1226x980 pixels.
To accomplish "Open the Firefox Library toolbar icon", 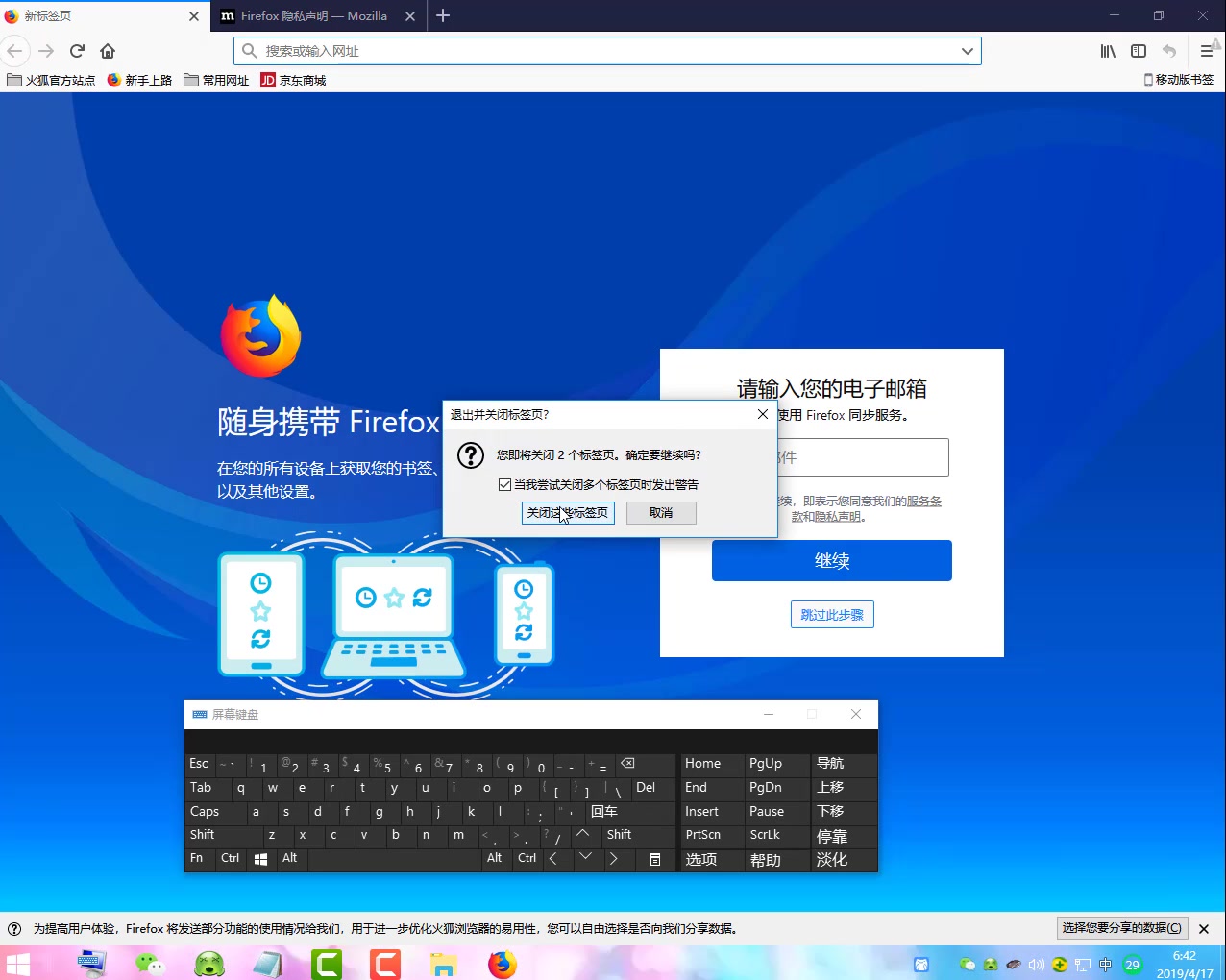I will click(x=1106, y=51).
